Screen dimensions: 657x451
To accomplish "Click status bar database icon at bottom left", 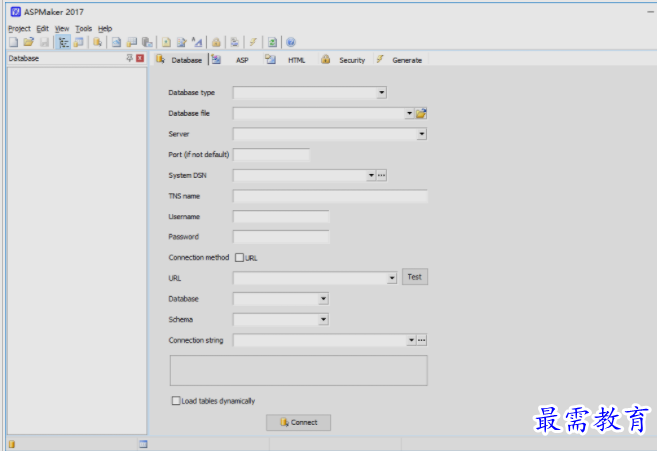I will coord(12,444).
